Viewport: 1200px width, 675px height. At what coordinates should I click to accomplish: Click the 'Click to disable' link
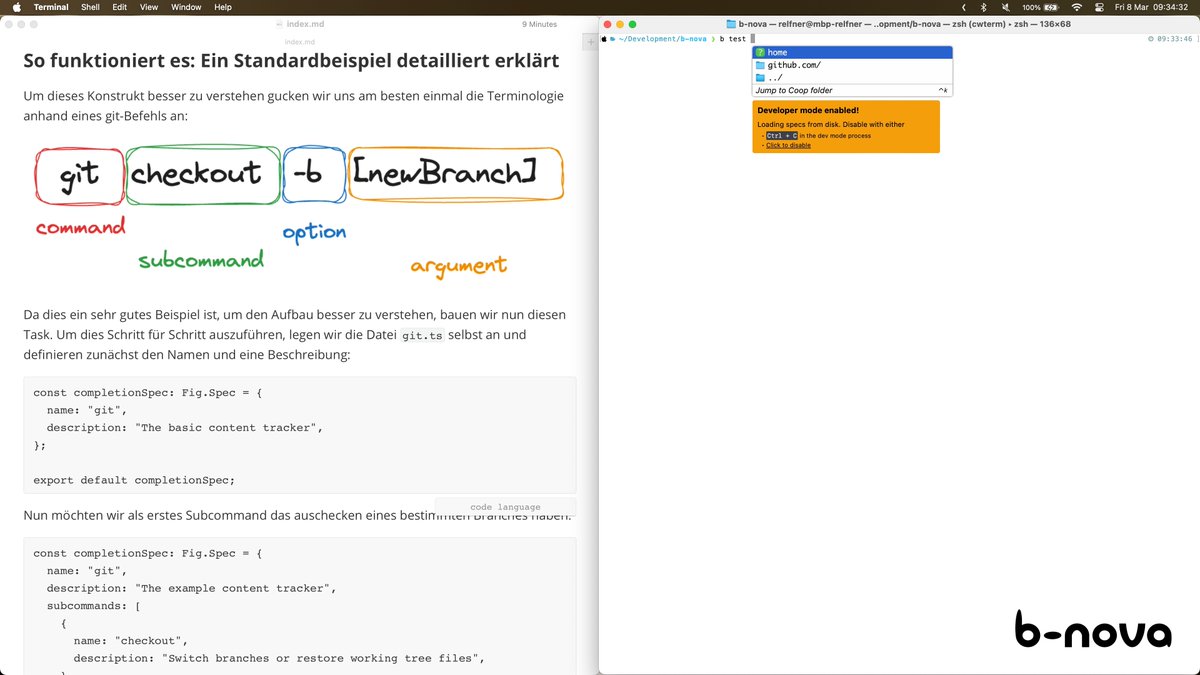pyautogui.click(x=788, y=145)
